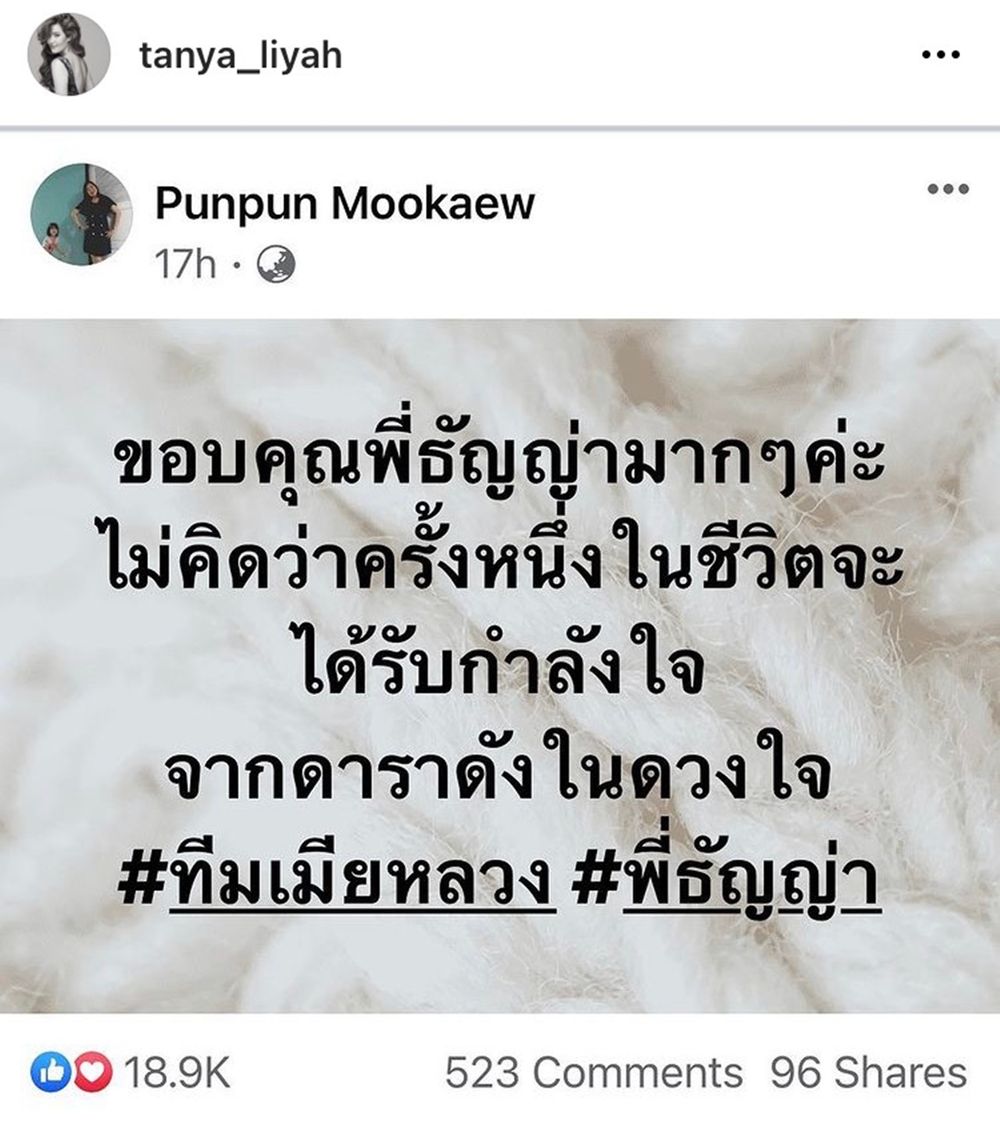Open Punpun Mookaew profile photo

[x=81, y=214]
